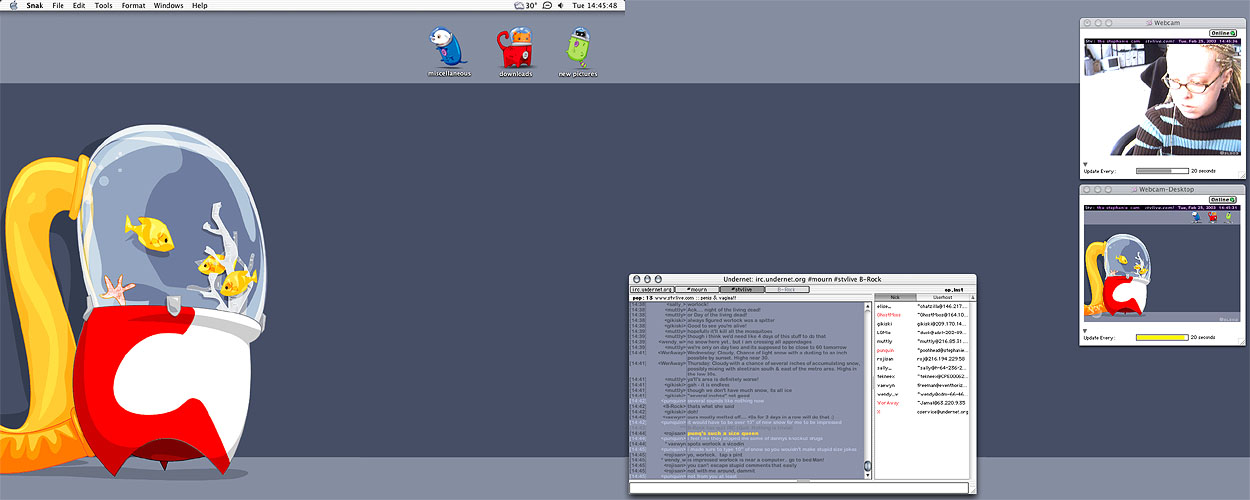1250x500 pixels.
Task: Click the Apple menu icon
Action: click(x=14, y=5)
